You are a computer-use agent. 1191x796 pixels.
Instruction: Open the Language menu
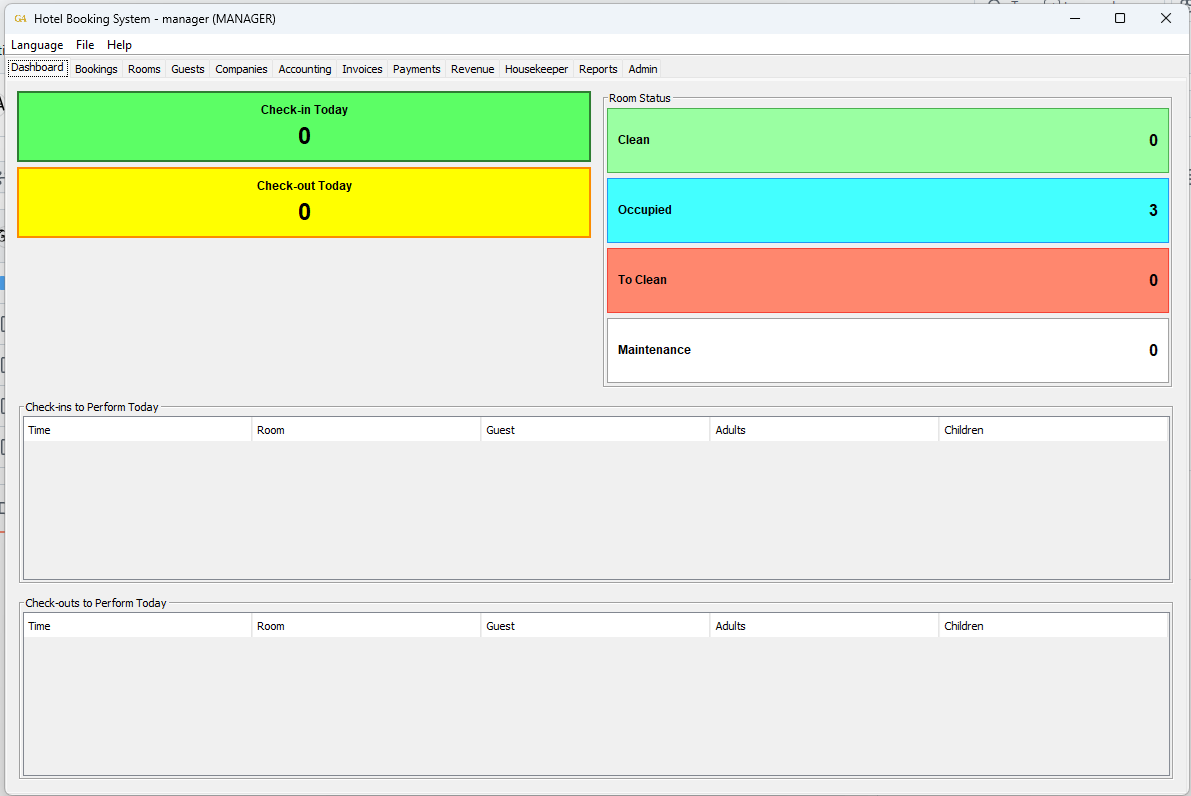click(x=37, y=45)
